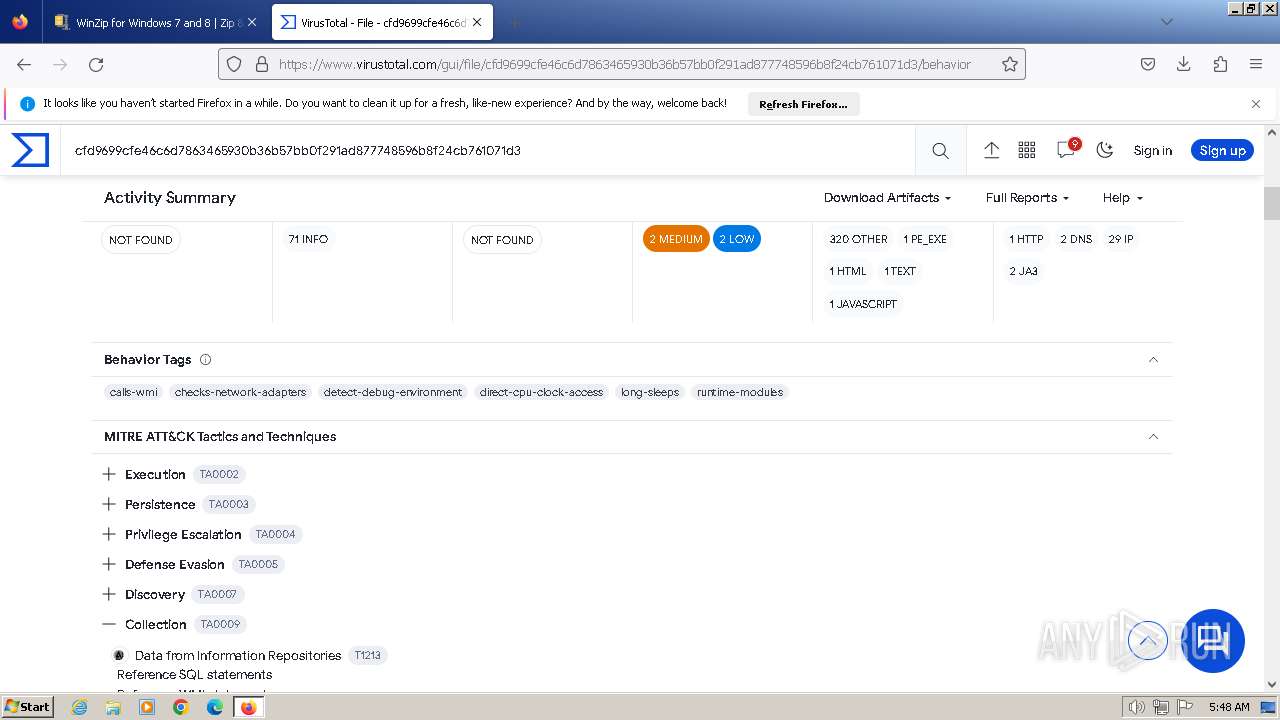Collapse the MITRE ATT&CK section chevron
The width and height of the screenshot is (1280, 720).
pos(1153,437)
